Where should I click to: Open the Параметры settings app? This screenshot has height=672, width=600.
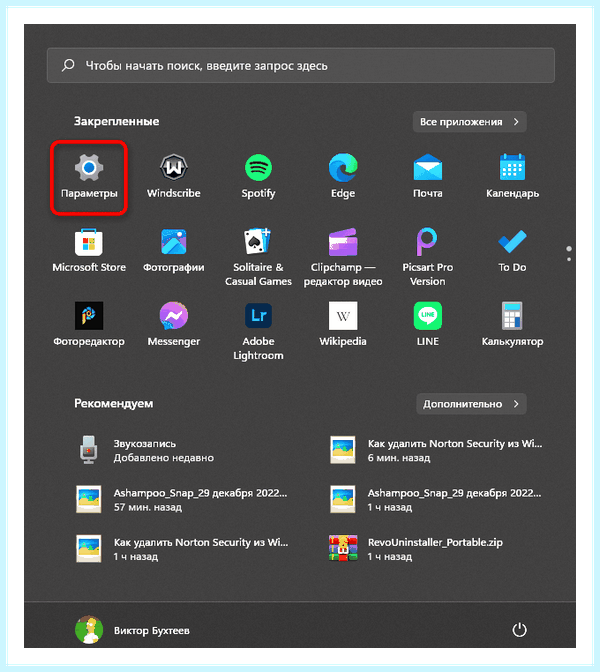click(89, 177)
